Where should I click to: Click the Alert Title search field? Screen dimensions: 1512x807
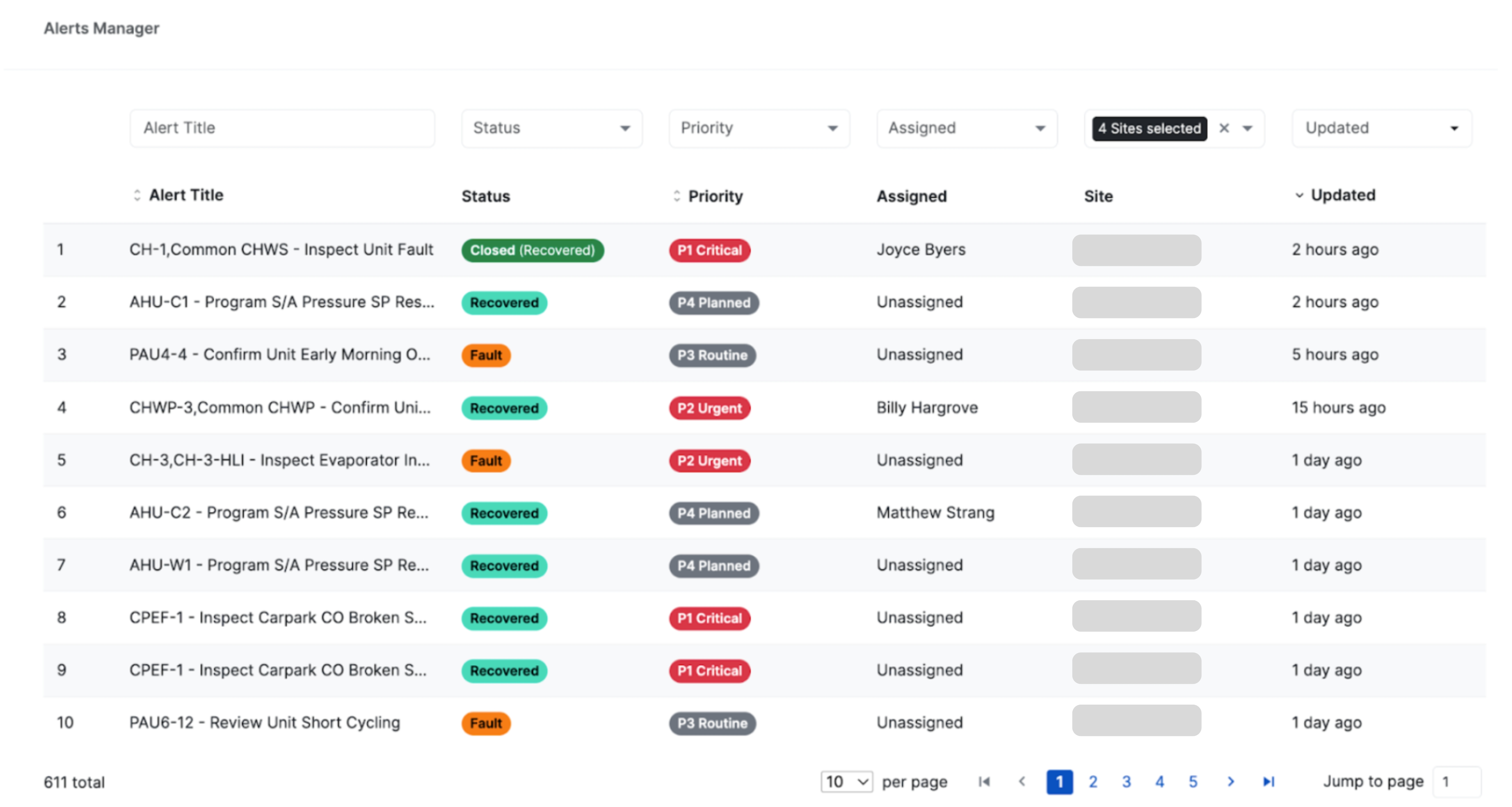pyautogui.click(x=282, y=128)
